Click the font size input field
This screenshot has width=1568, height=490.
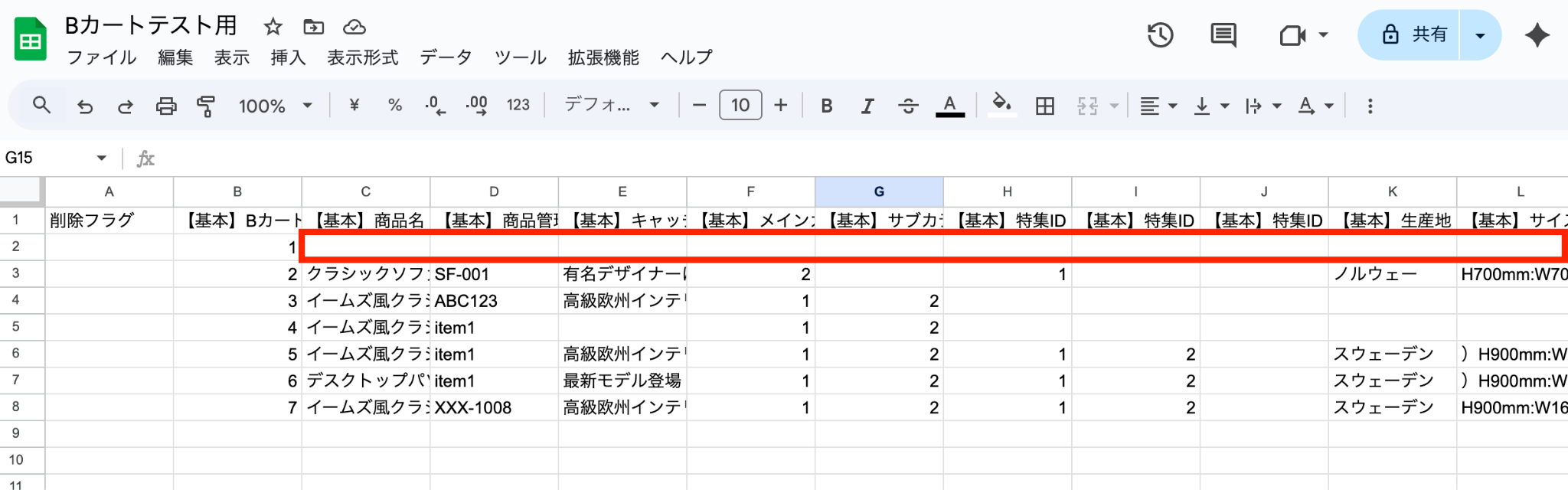(x=740, y=106)
